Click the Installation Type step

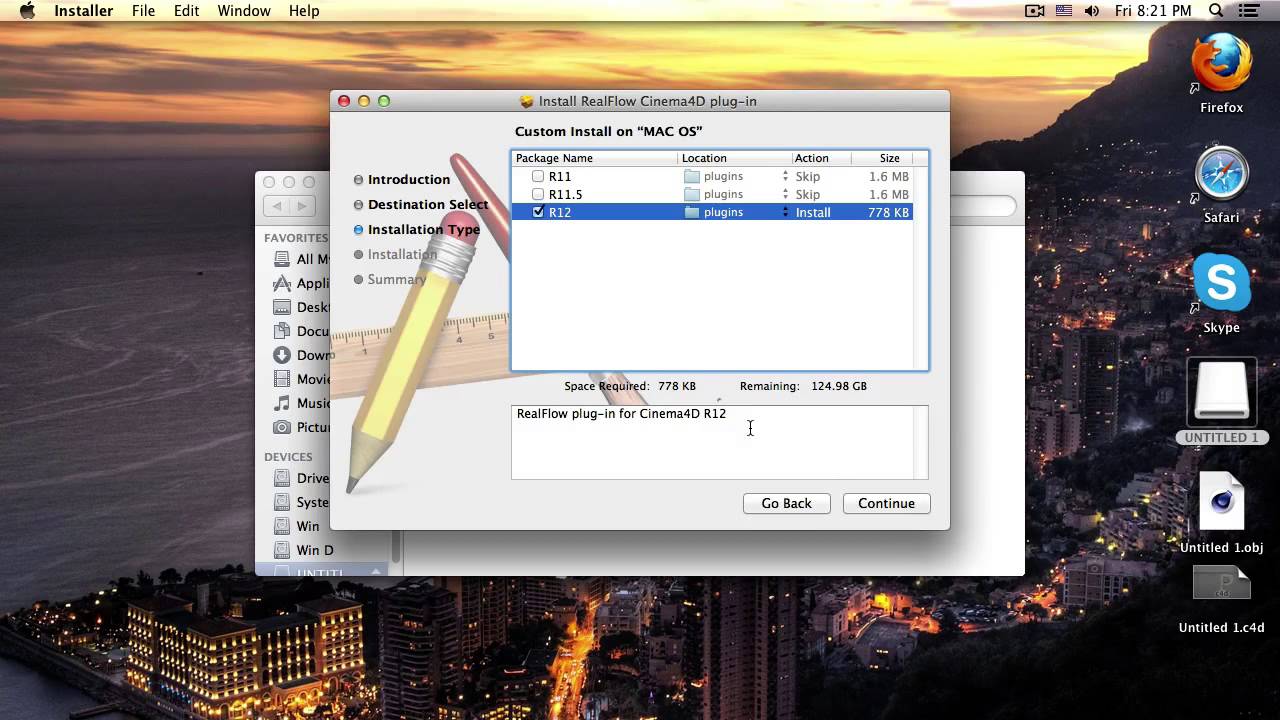[423, 230]
